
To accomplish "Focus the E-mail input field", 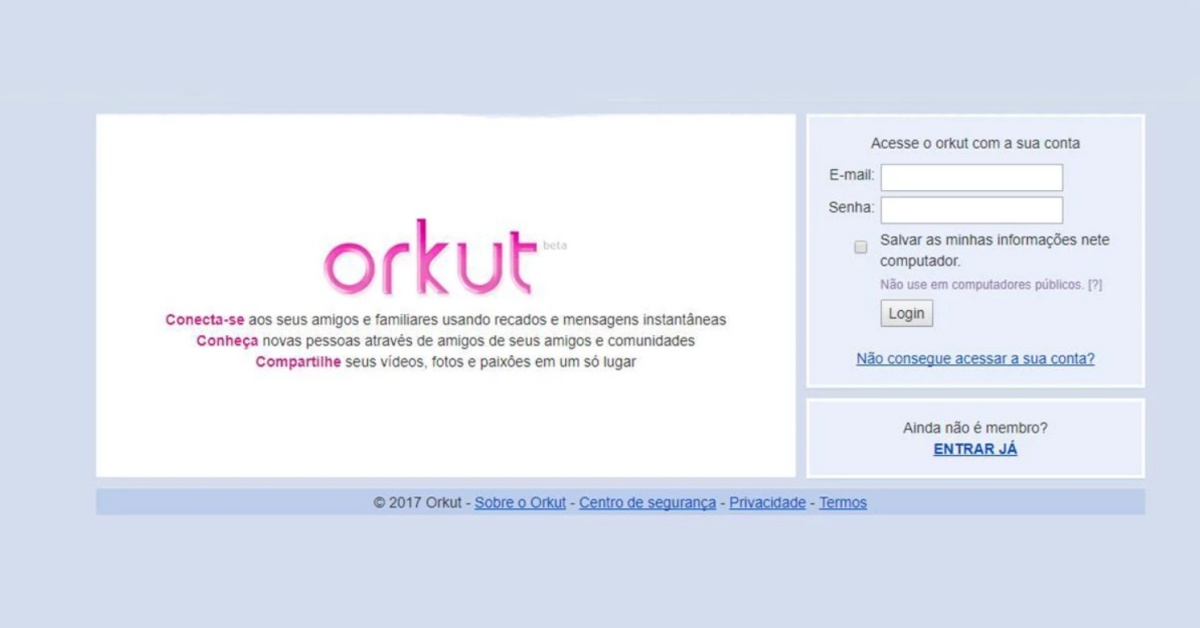I will pos(971,178).
